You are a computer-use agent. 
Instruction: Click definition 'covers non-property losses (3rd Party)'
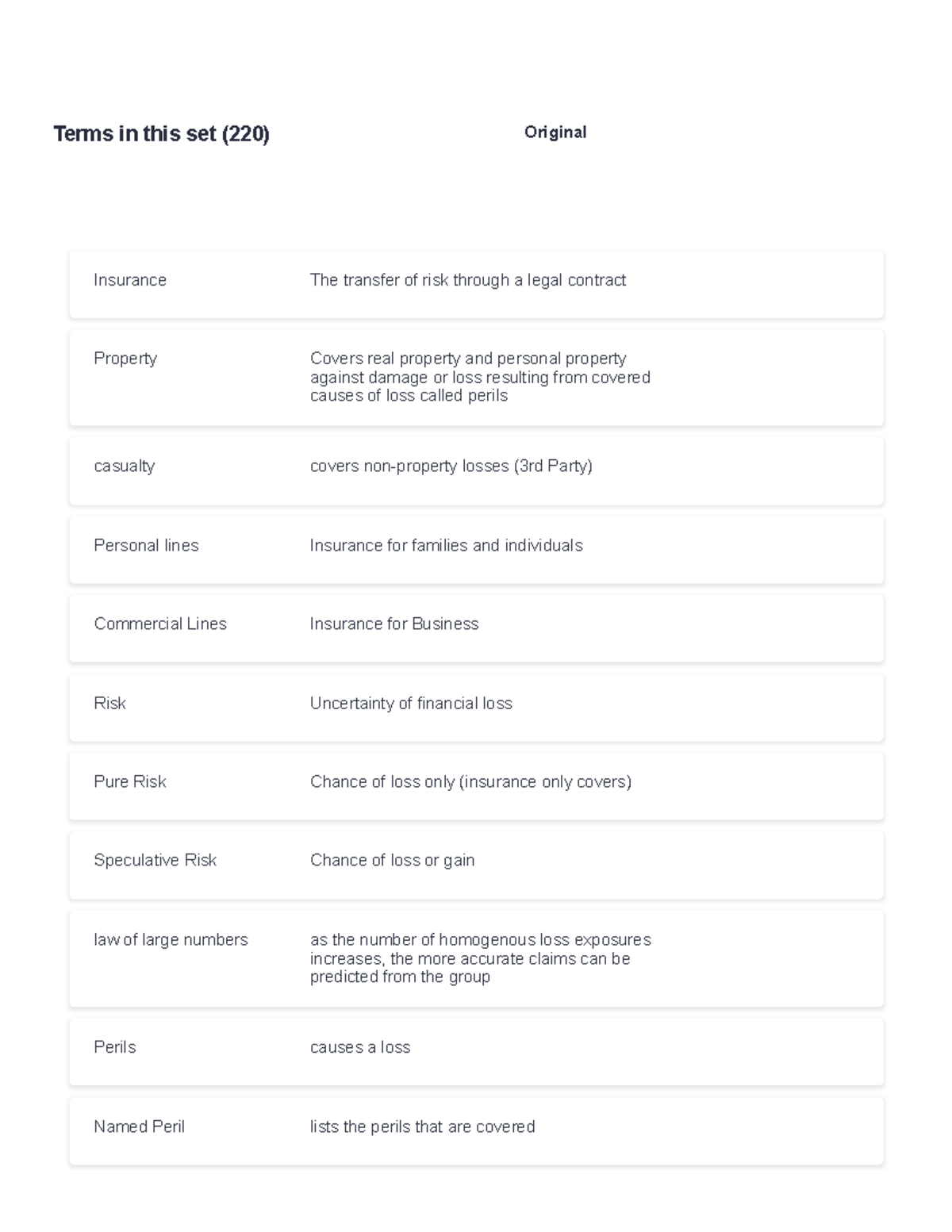tap(451, 466)
